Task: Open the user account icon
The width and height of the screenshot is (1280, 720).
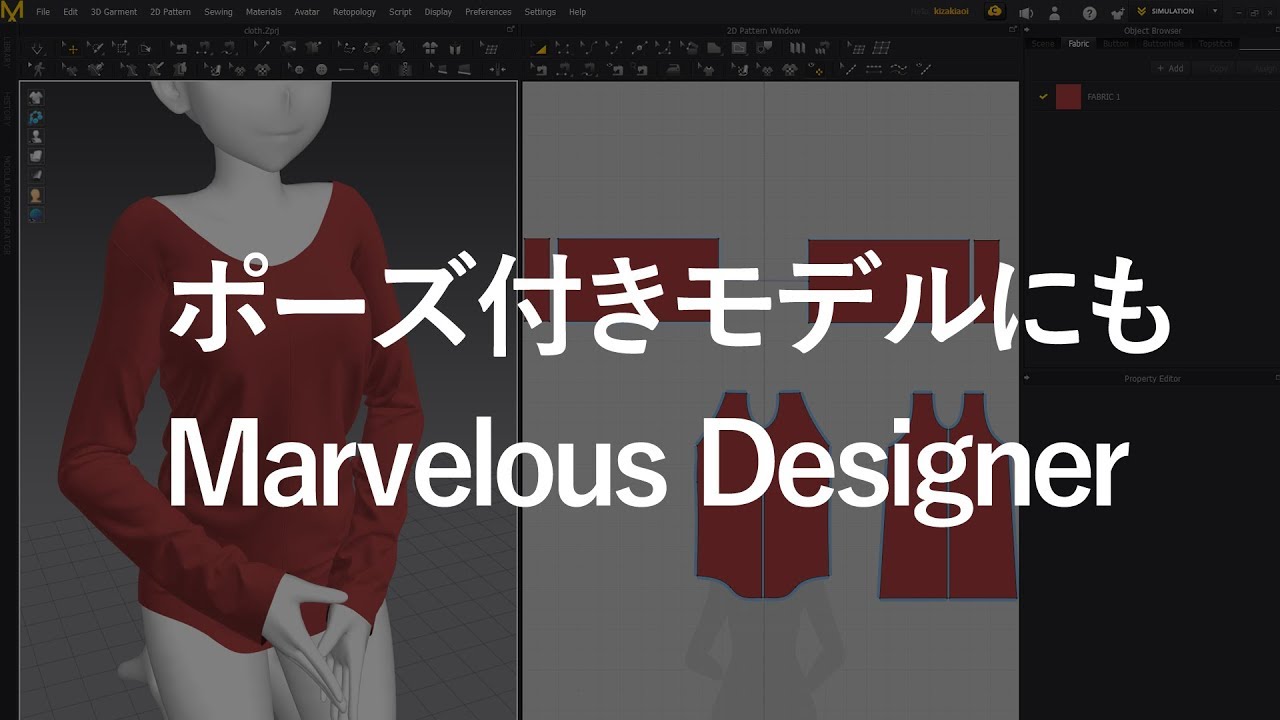Action: pos(1054,13)
